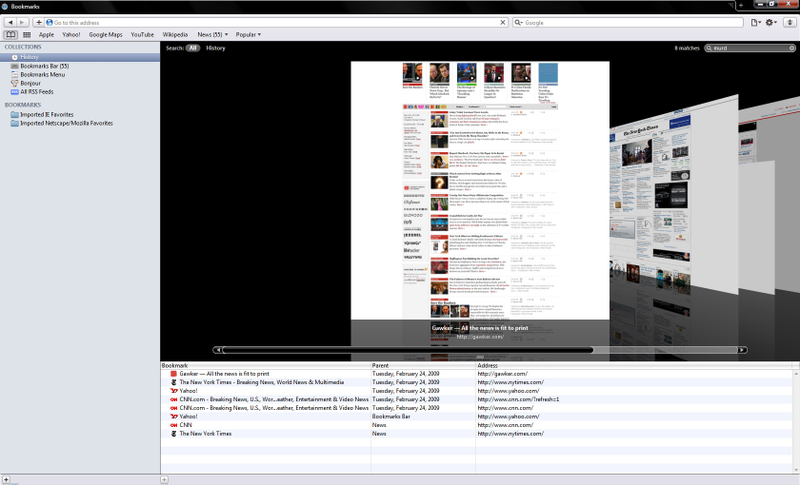Go forward with the Forward arrow button
Viewport: 800px width, 485px height.
click(22, 22)
